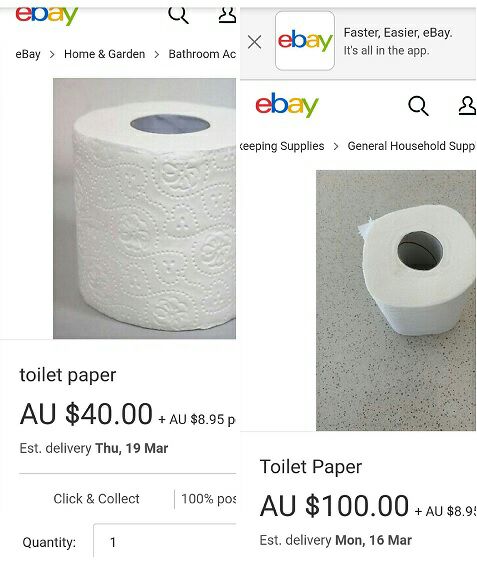Open the account profile icon in left header
Viewport: 477px width, 563px height.
pyautogui.click(x=227, y=15)
